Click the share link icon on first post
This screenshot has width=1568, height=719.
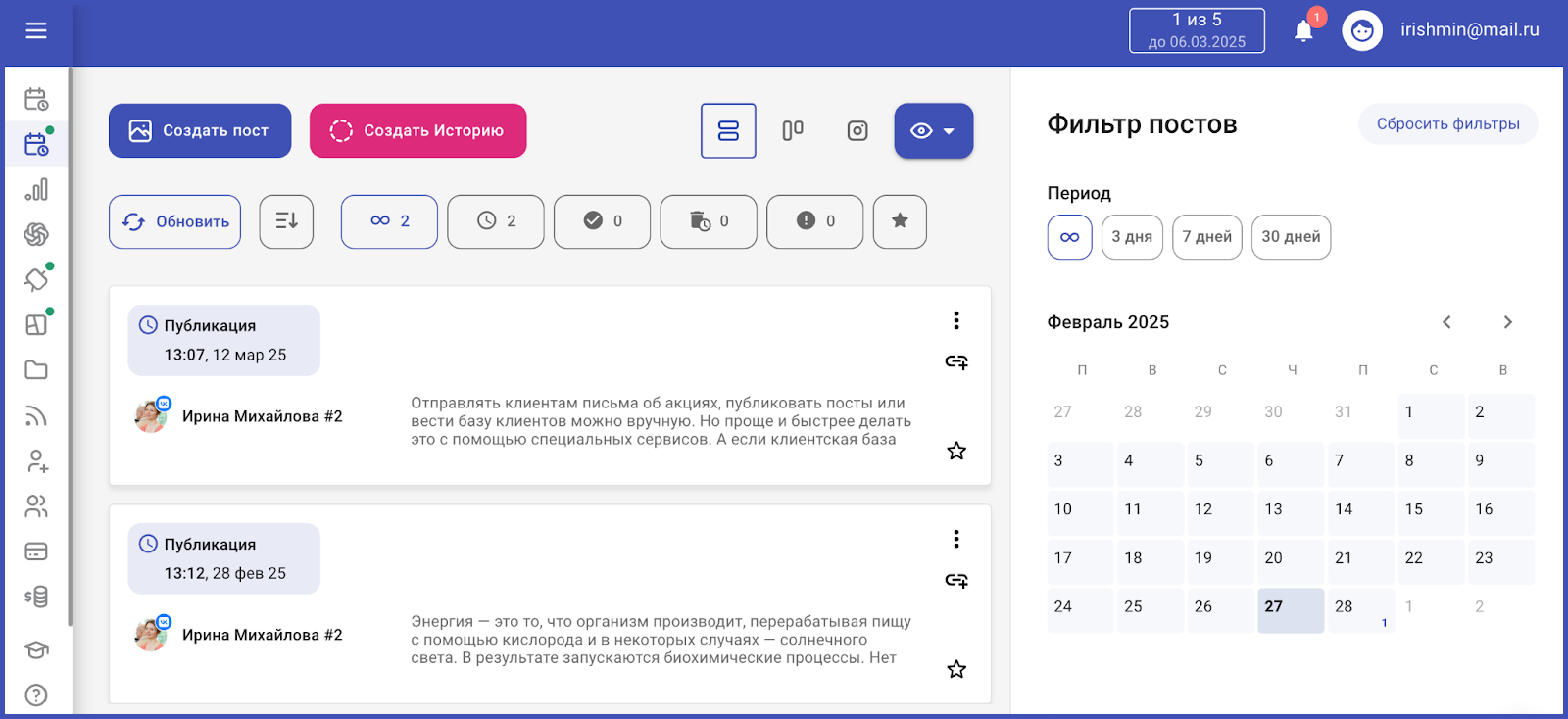956,362
